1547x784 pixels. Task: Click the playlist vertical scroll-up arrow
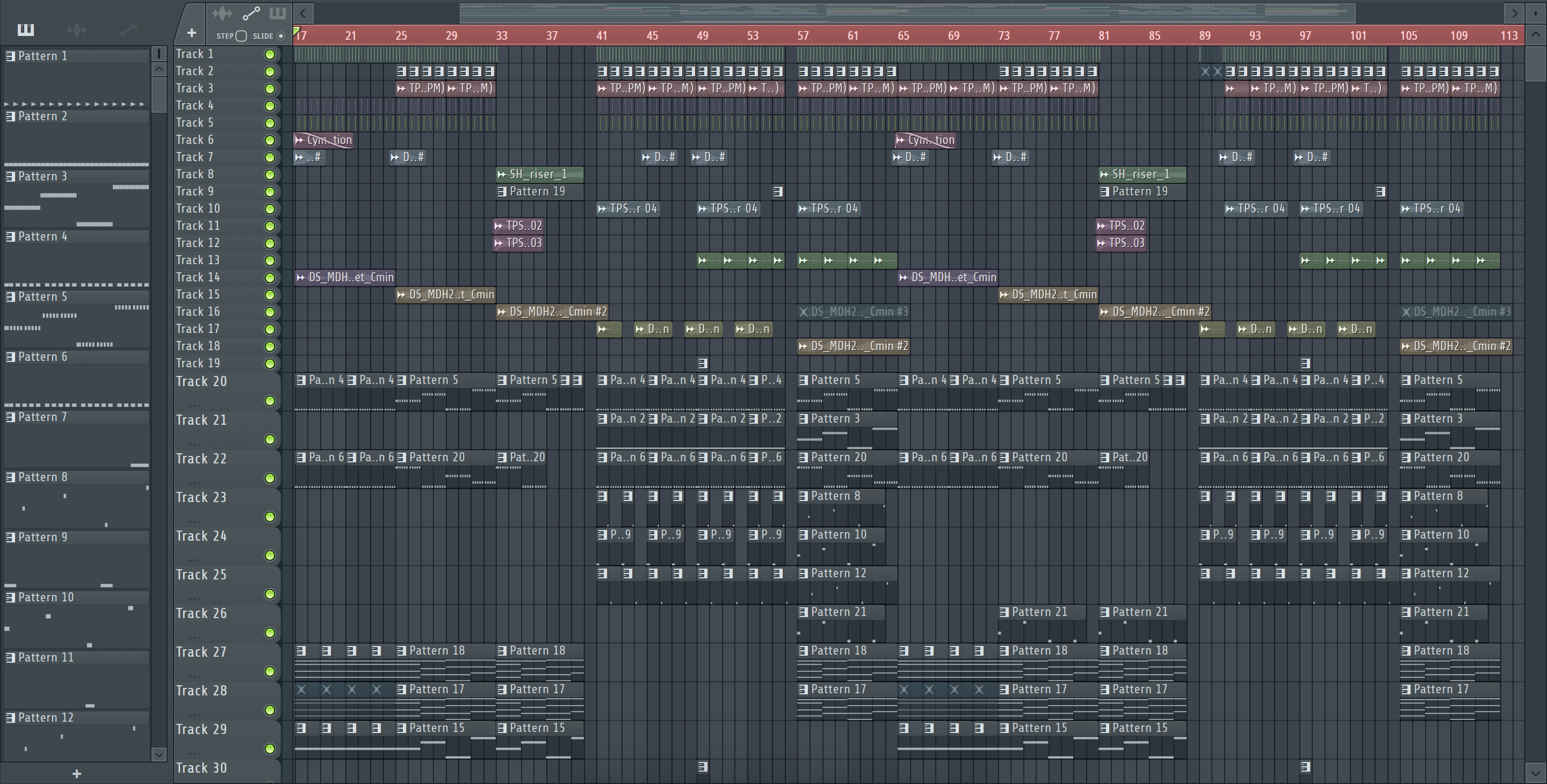[x=1536, y=34]
